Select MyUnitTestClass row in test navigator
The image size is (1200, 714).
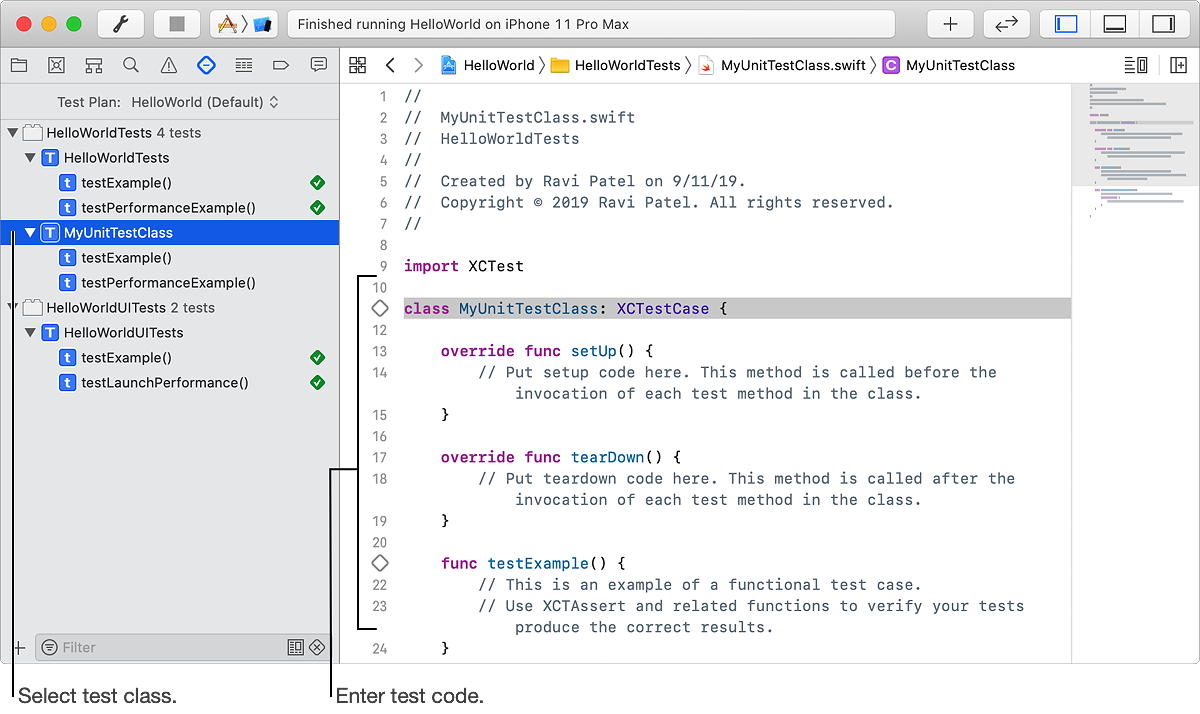(170, 232)
